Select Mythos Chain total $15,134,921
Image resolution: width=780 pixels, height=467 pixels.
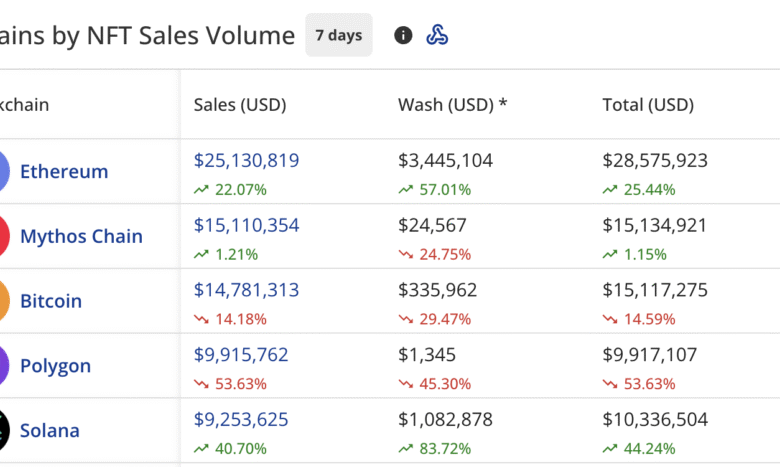pyautogui.click(x=655, y=225)
